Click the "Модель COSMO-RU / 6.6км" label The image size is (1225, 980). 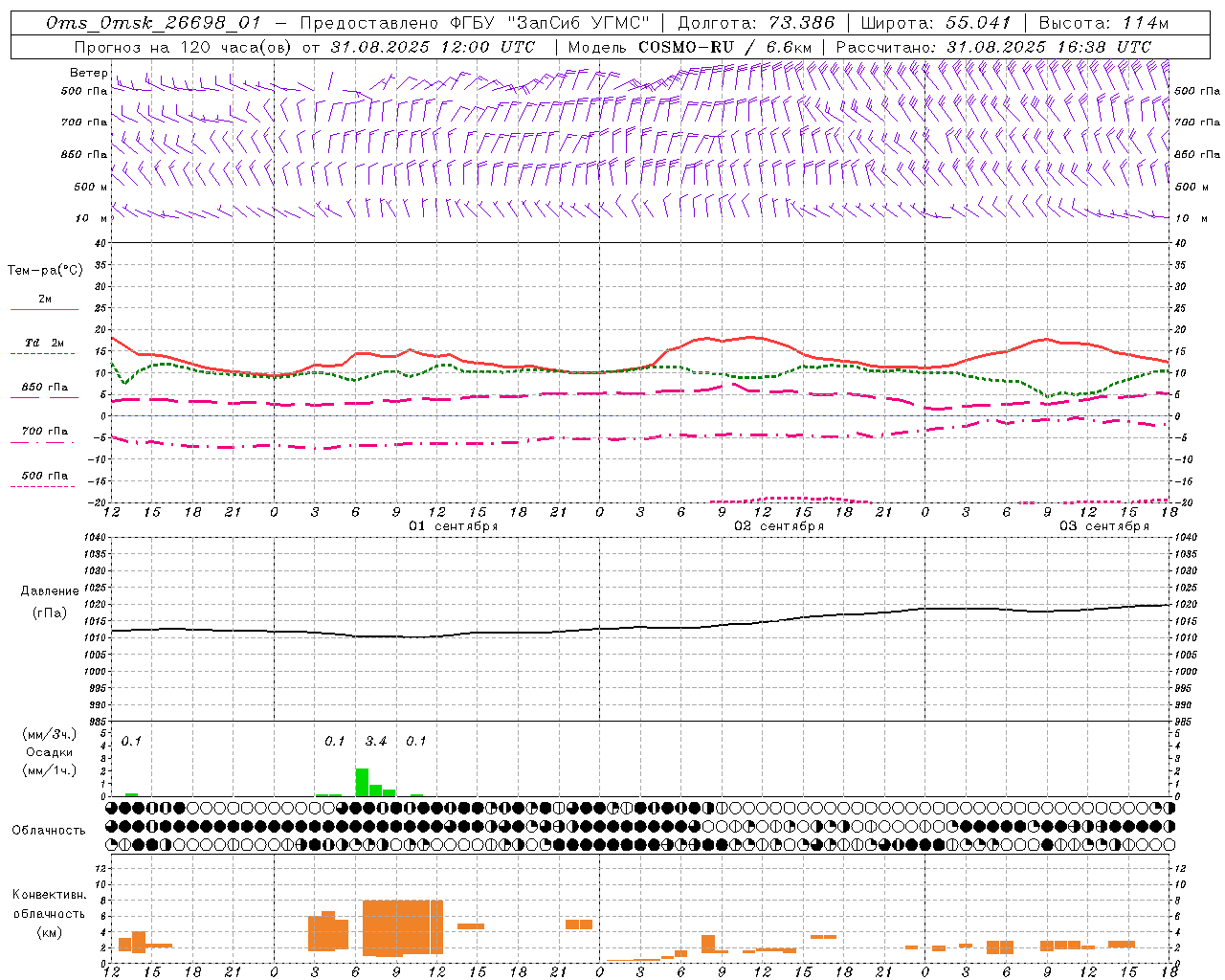pyautogui.click(x=690, y=47)
